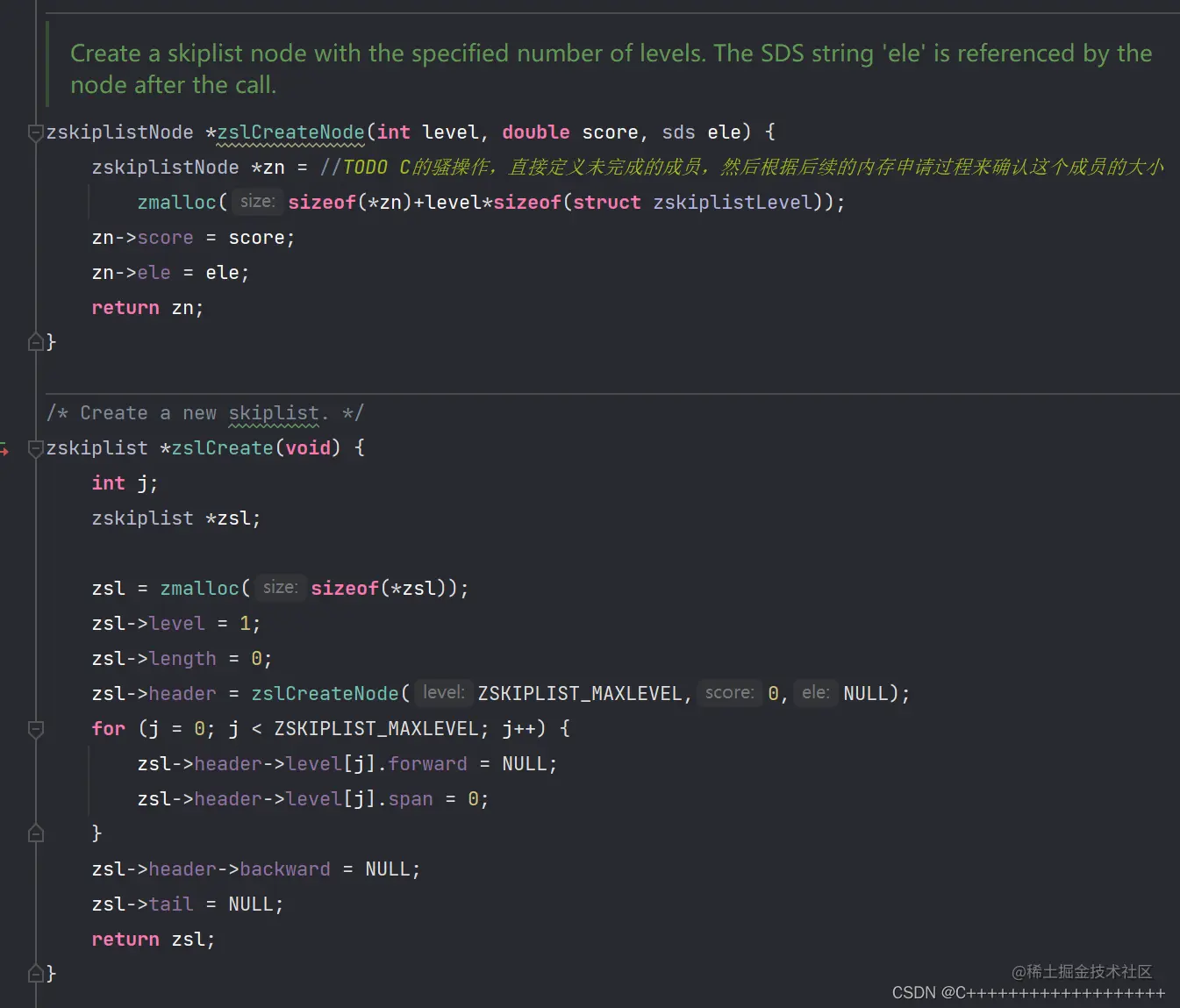The height and width of the screenshot is (1008, 1180).
Task: Click the 'for' keyword of the loop
Action: point(109,729)
